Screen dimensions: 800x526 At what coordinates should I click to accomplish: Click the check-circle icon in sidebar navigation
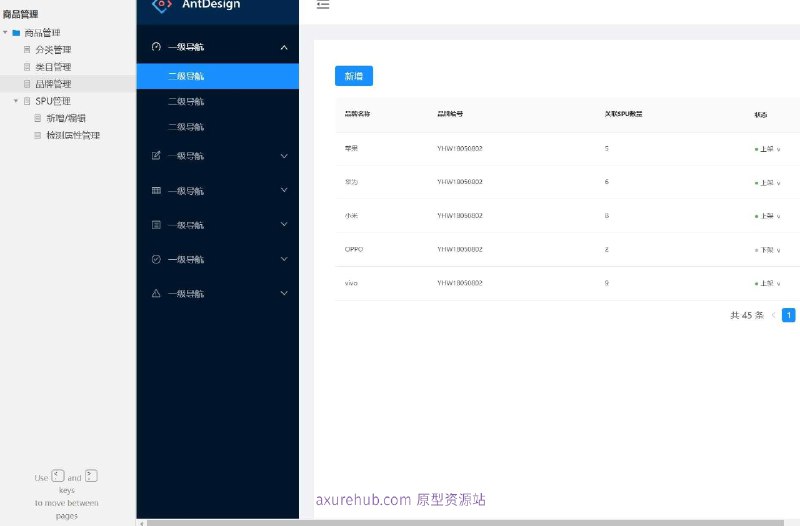156,259
